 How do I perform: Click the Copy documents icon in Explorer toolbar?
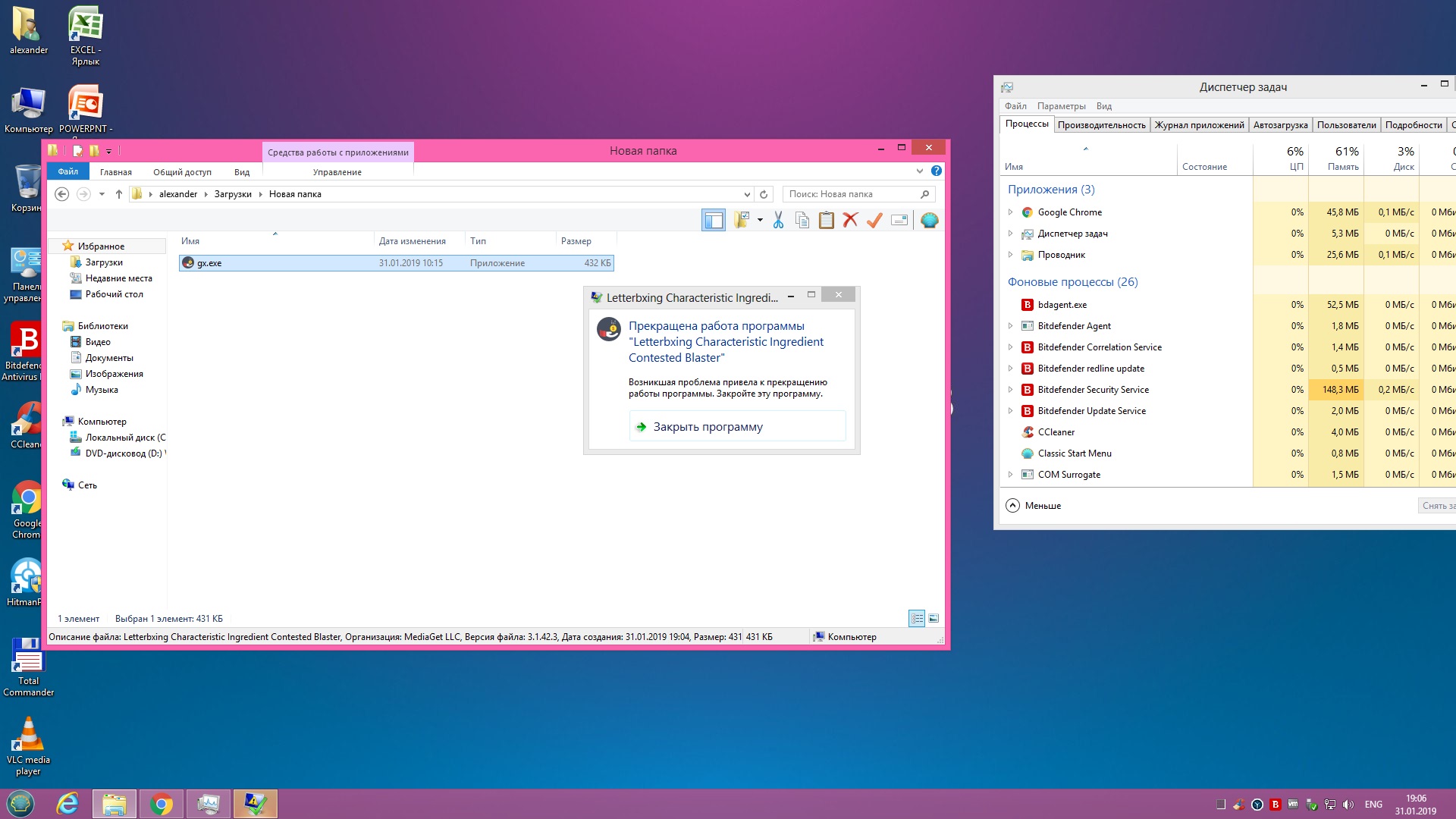click(802, 221)
